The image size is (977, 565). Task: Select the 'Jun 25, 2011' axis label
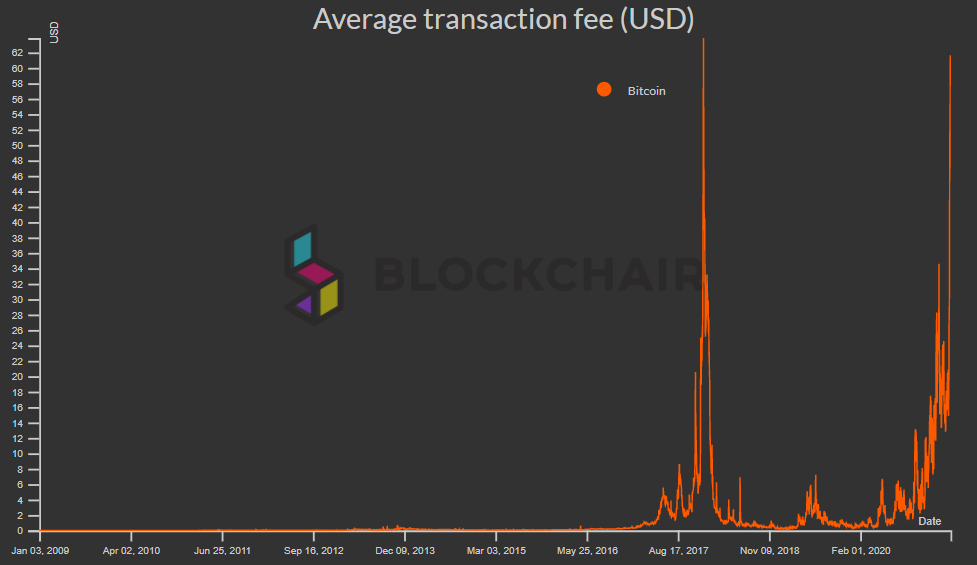point(222,550)
